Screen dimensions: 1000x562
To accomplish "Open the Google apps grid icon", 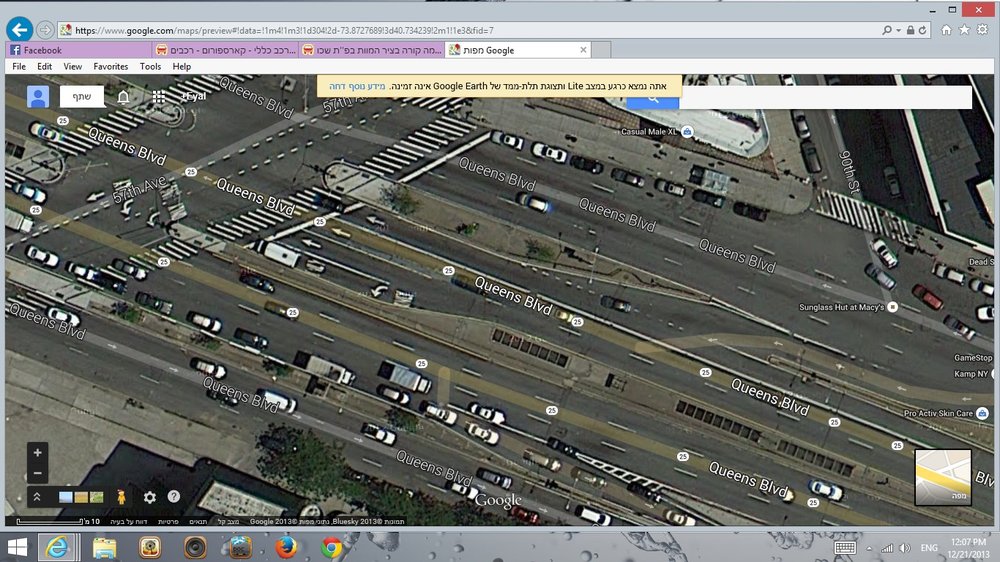I will [159, 97].
